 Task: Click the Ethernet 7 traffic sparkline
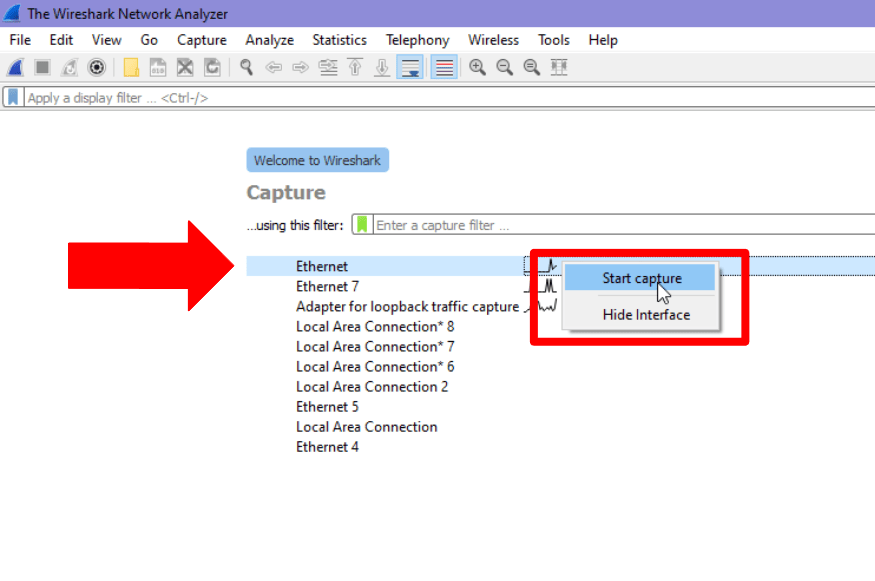click(540, 286)
